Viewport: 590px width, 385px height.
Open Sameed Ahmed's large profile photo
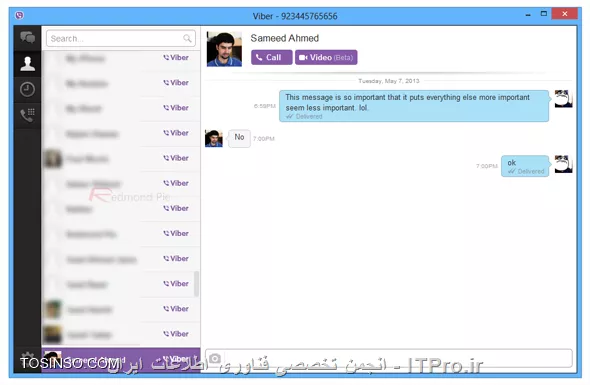tap(224, 49)
